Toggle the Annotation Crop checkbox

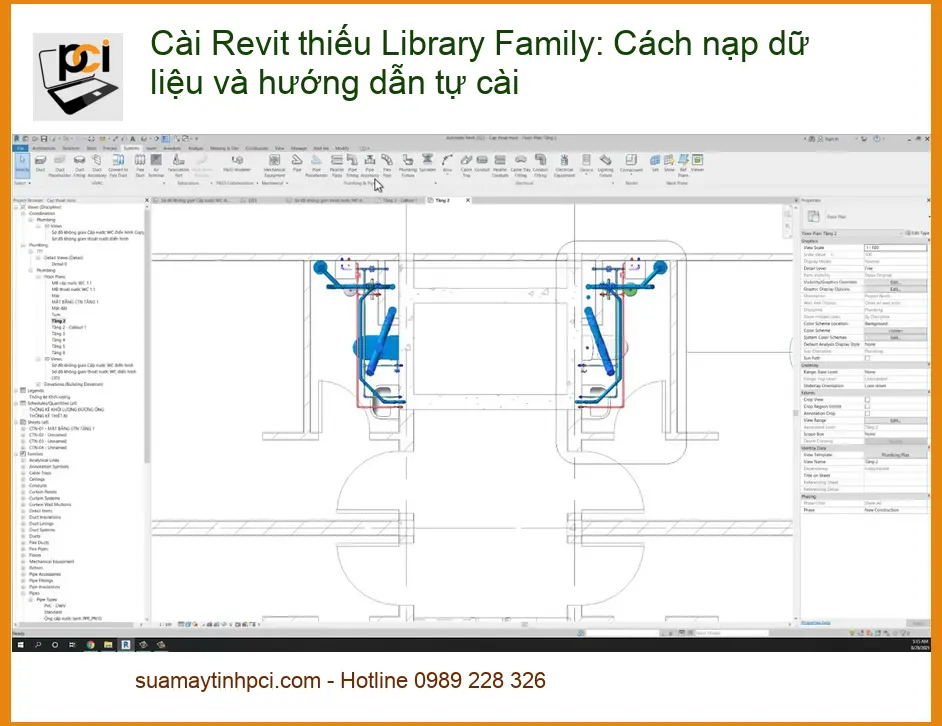coord(868,413)
